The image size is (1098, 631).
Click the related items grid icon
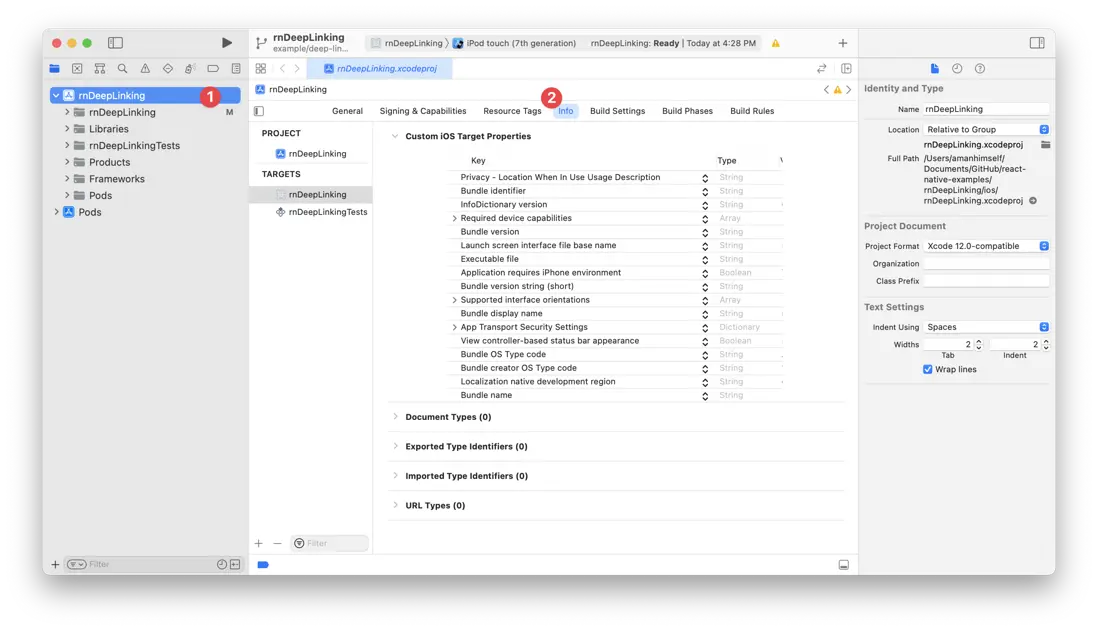260,69
